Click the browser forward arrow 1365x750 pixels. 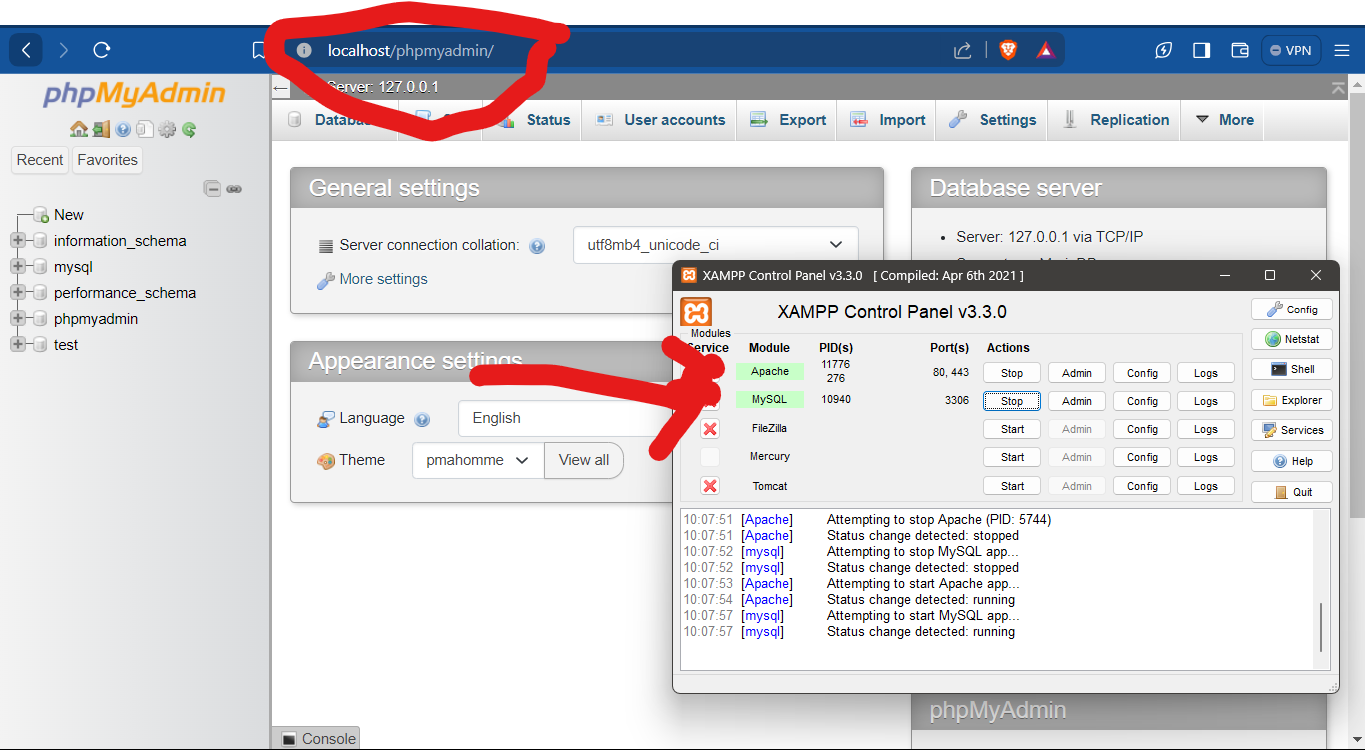pos(64,50)
